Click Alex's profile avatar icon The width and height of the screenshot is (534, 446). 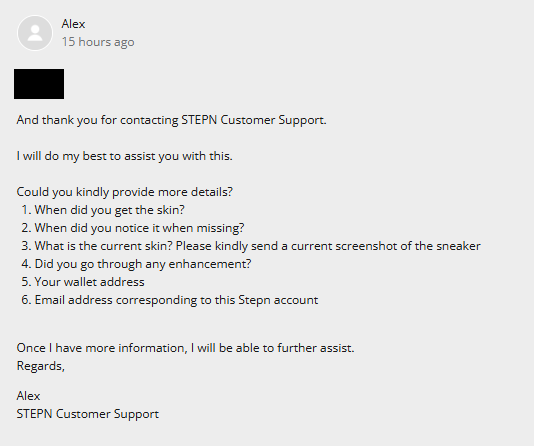(x=35, y=33)
